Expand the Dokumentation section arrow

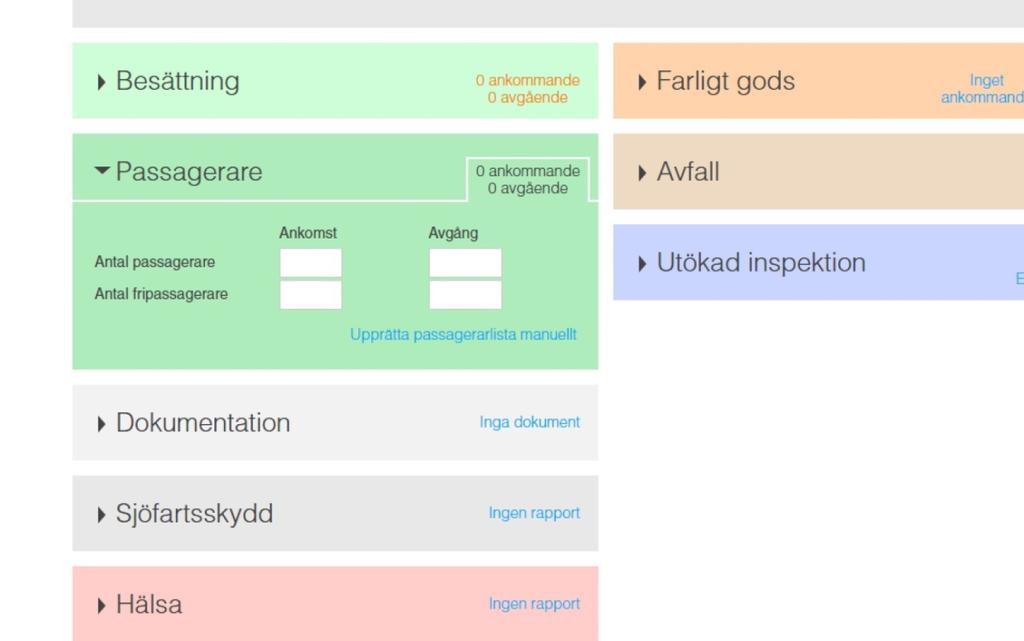pyautogui.click(x=101, y=424)
